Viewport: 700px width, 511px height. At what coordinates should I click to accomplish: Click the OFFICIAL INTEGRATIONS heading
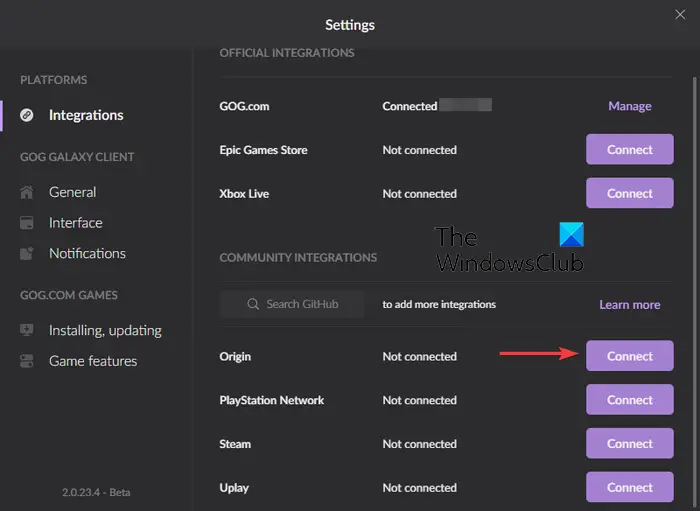click(x=287, y=53)
